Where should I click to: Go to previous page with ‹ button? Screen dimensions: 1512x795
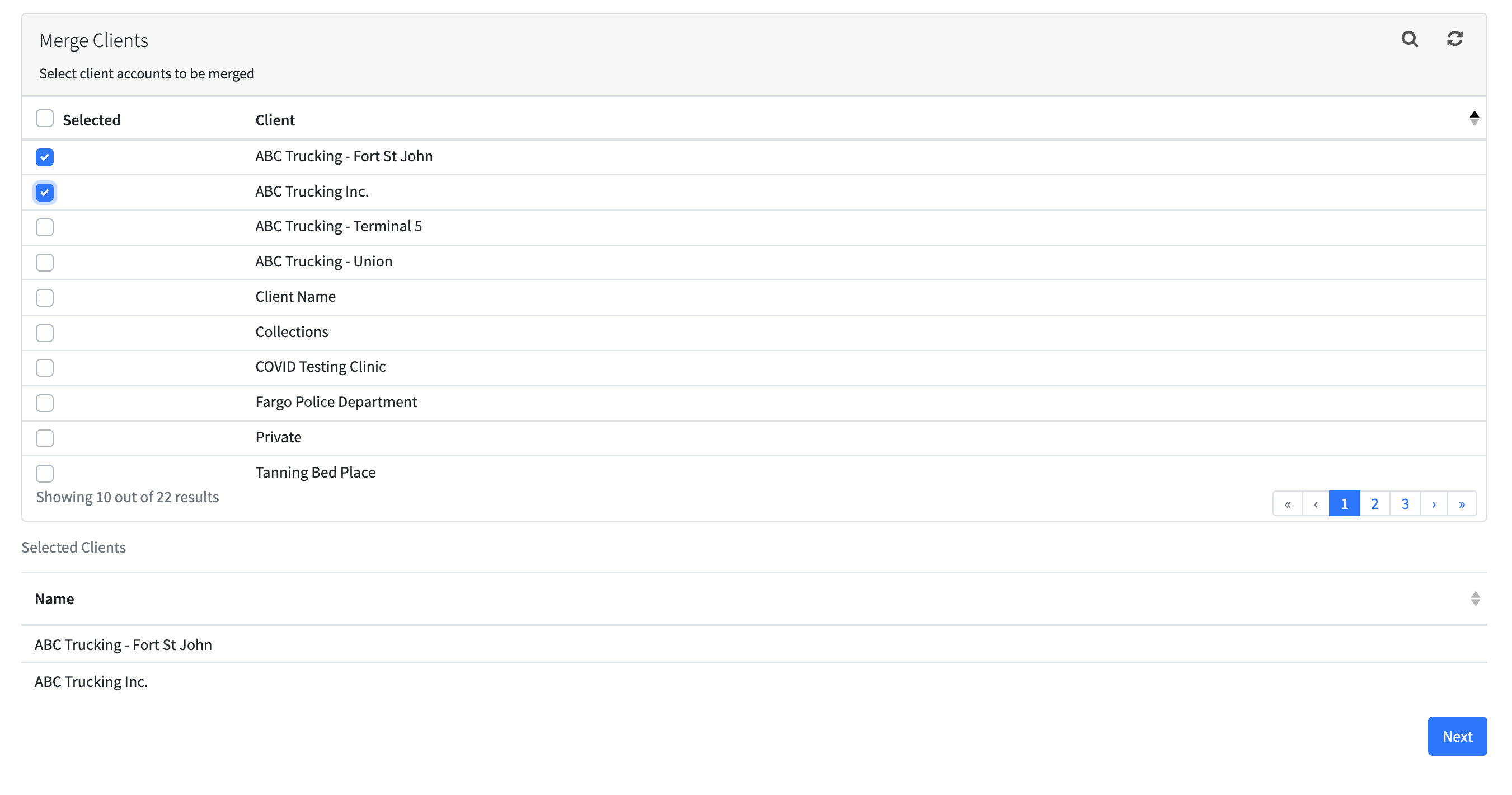1316,503
